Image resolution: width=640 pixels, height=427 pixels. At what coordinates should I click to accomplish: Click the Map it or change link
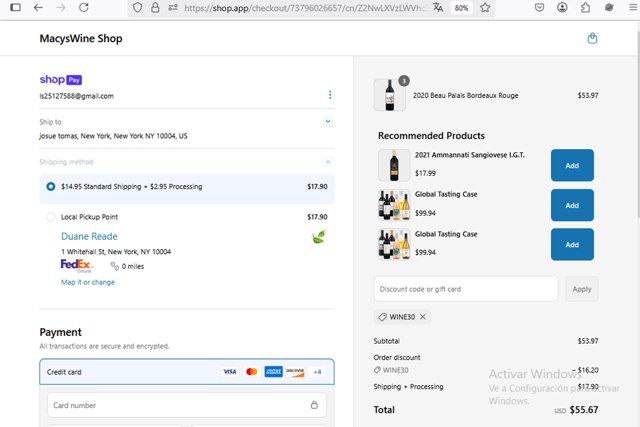click(x=88, y=282)
